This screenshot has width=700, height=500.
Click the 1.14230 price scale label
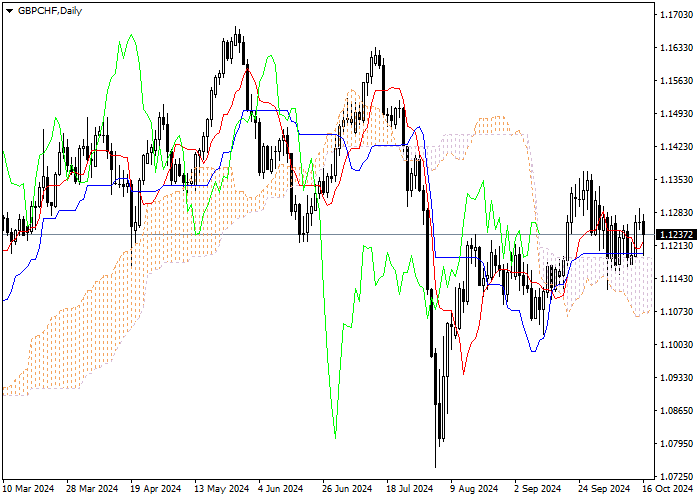tap(676, 147)
